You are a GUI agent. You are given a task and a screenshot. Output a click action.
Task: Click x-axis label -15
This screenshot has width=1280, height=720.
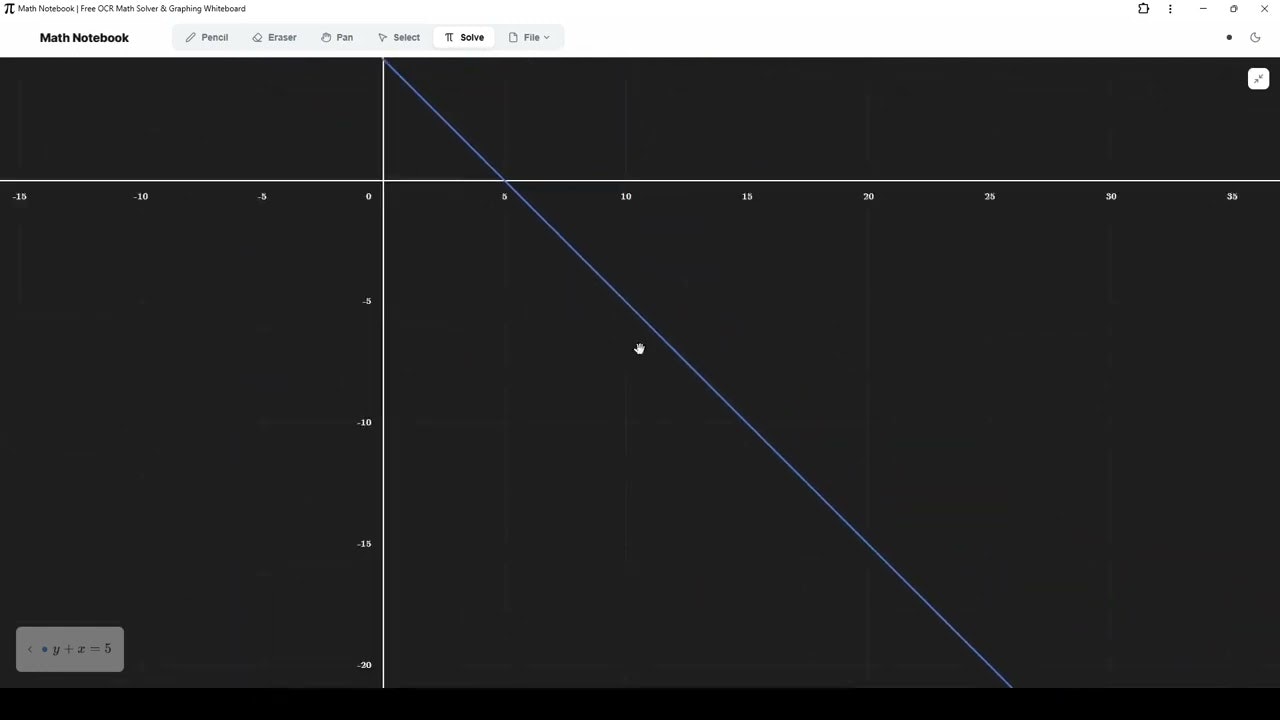(x=19, y=197)
